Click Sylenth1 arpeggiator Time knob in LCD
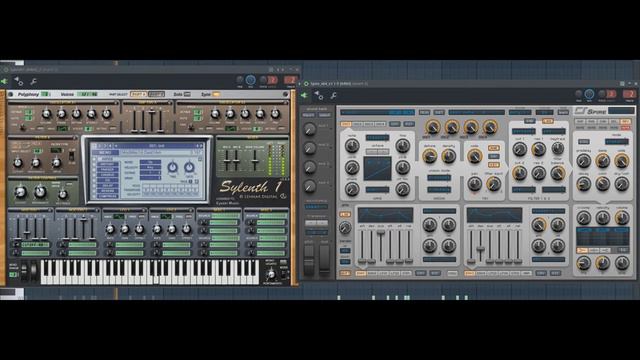Viewport: 640px width, 360px height. point(173,167)
